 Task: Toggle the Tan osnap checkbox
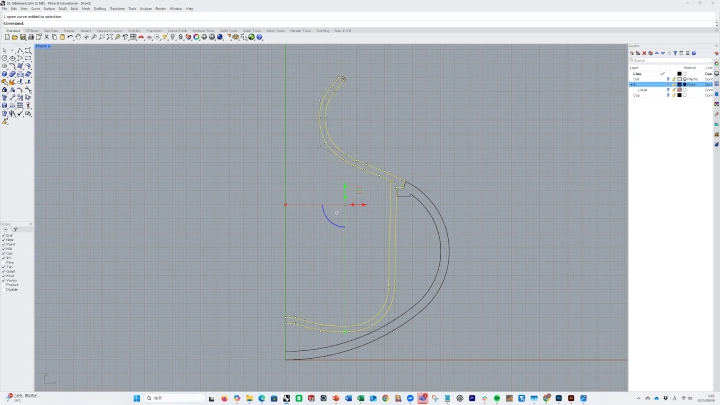[x=4, y=267]
